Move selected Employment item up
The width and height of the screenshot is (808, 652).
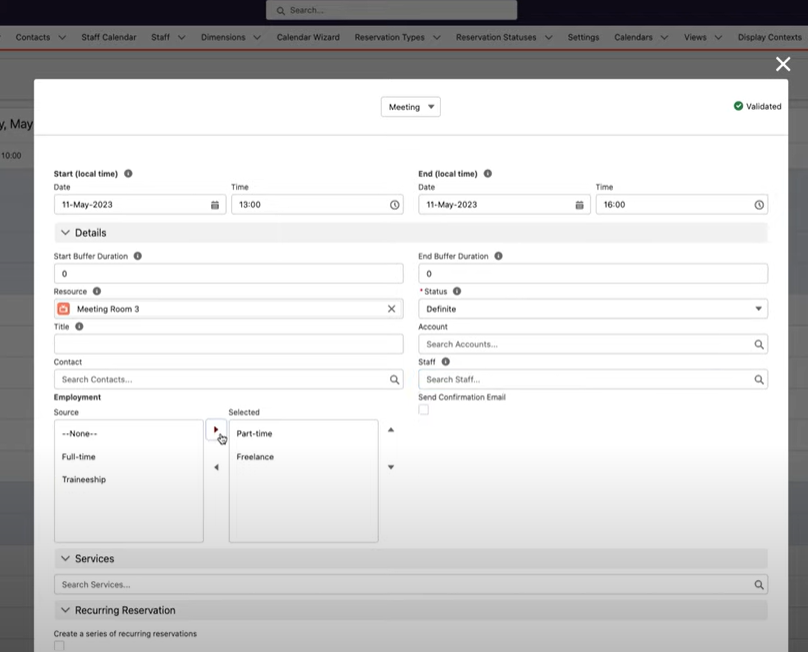[x=391, y=429]
